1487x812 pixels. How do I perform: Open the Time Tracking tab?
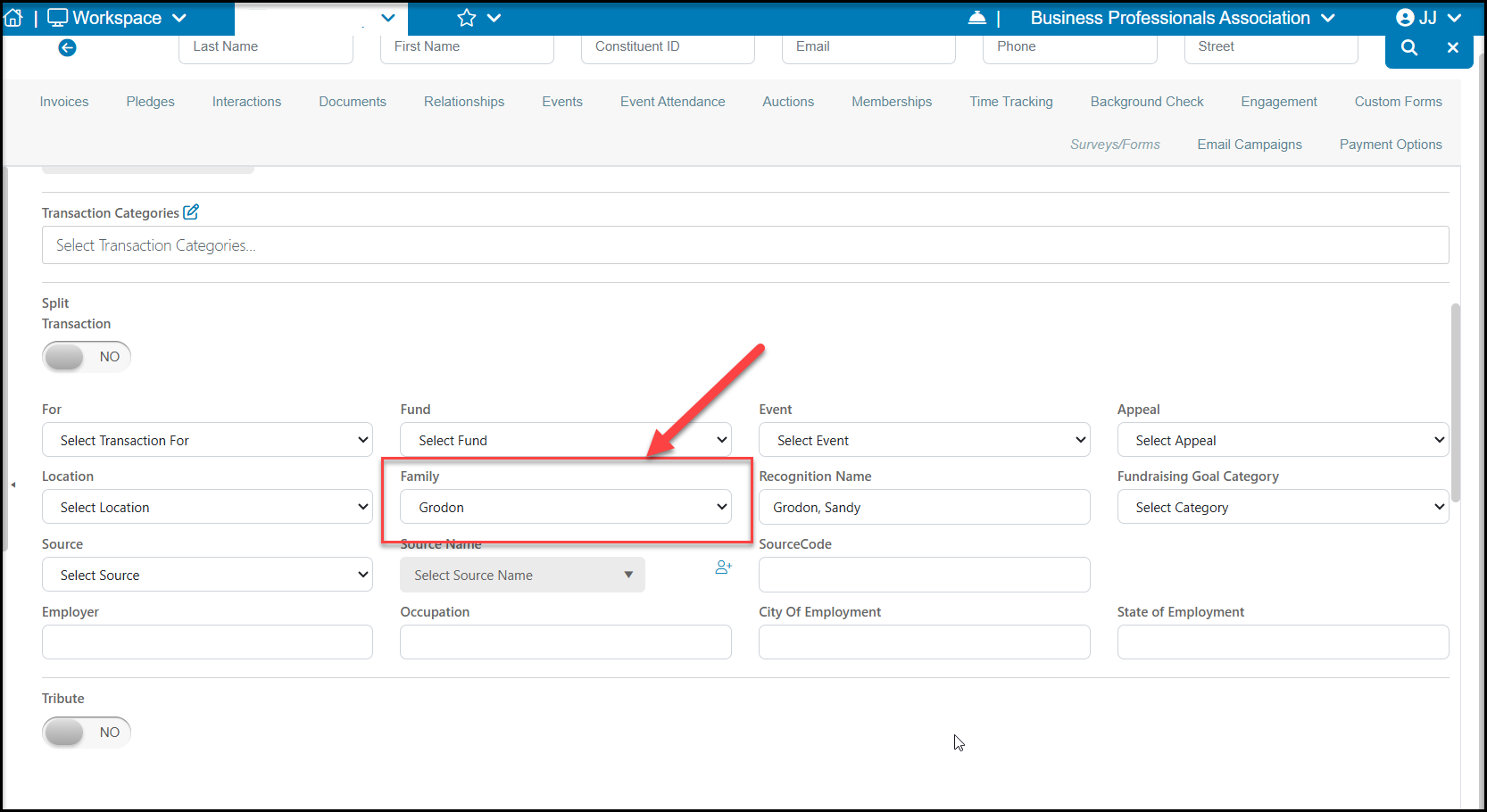point(1011,102)
